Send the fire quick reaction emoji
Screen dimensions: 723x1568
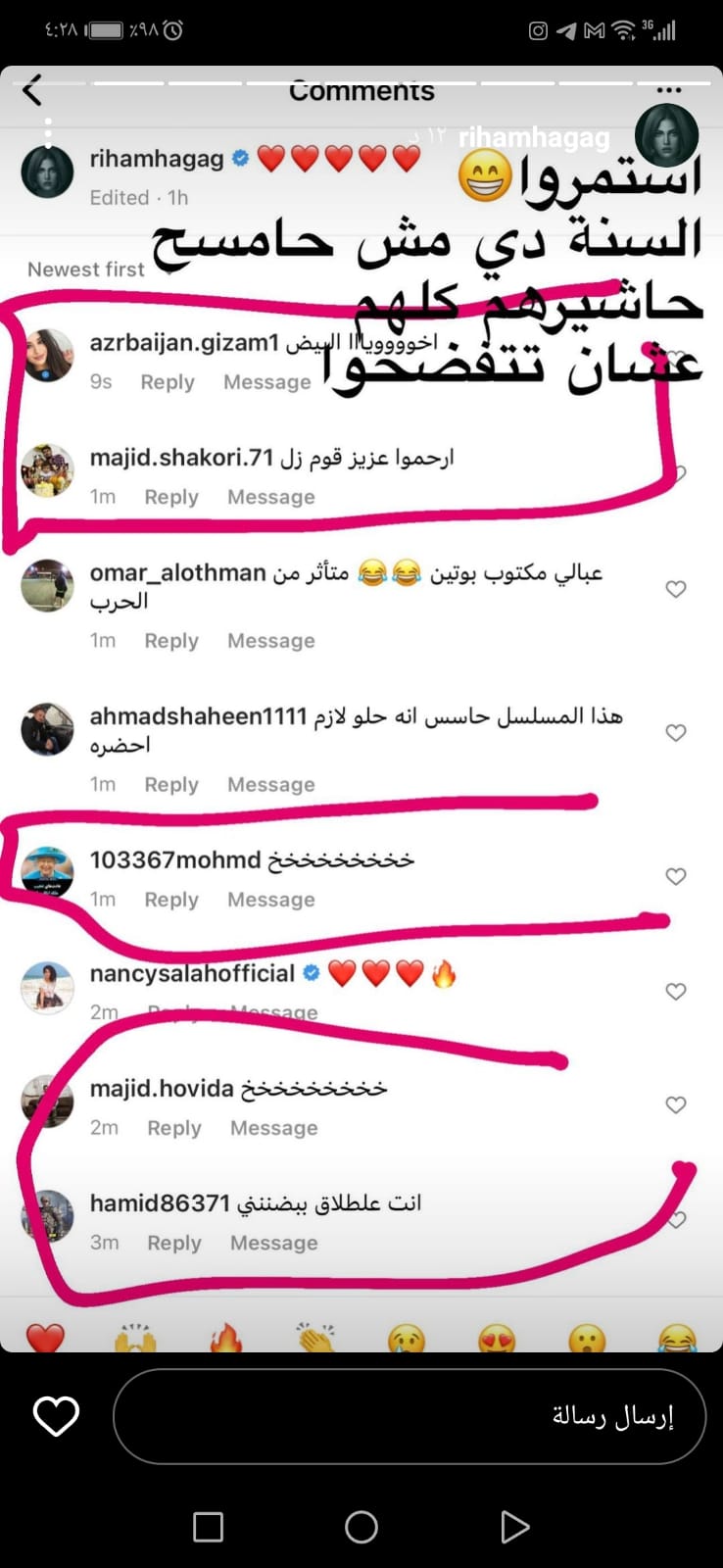tap(225, 1337)
